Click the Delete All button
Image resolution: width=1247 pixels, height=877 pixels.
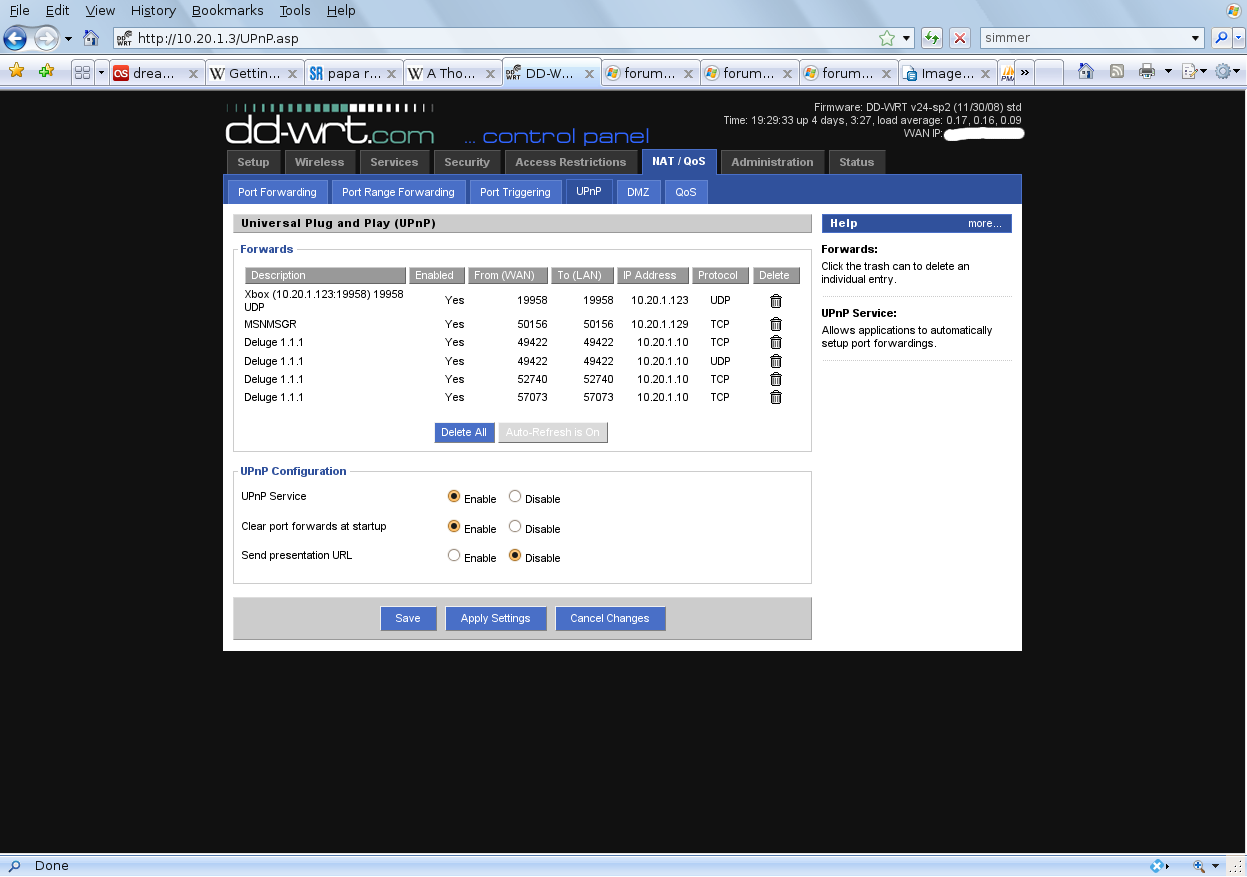click(464, 432)
